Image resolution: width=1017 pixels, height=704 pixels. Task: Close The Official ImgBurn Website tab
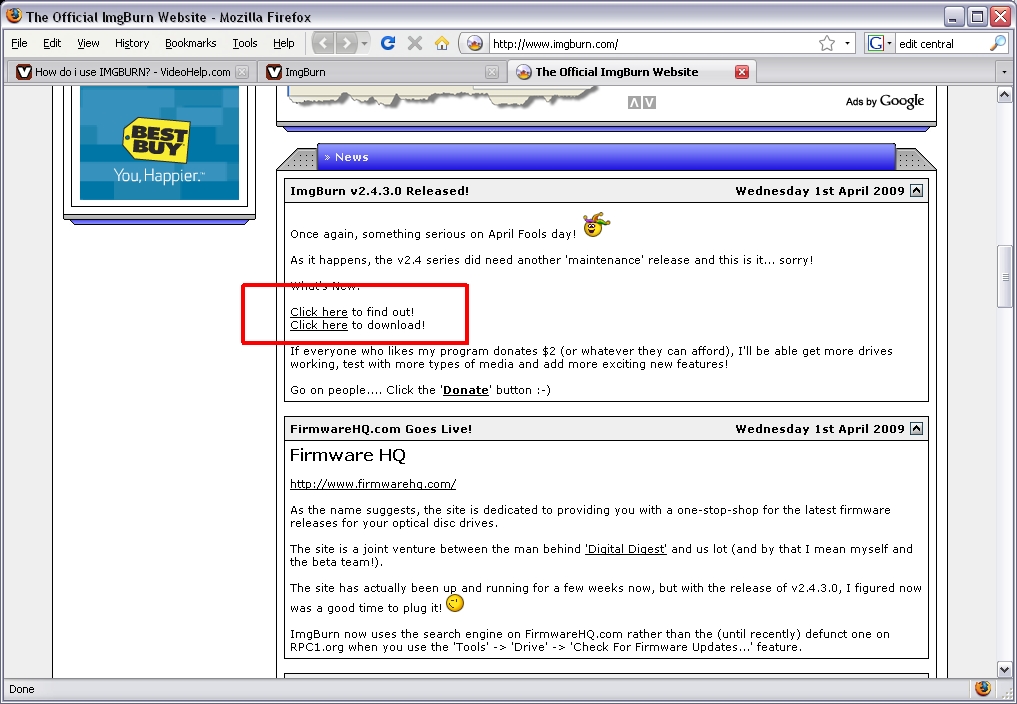point(742,72)
